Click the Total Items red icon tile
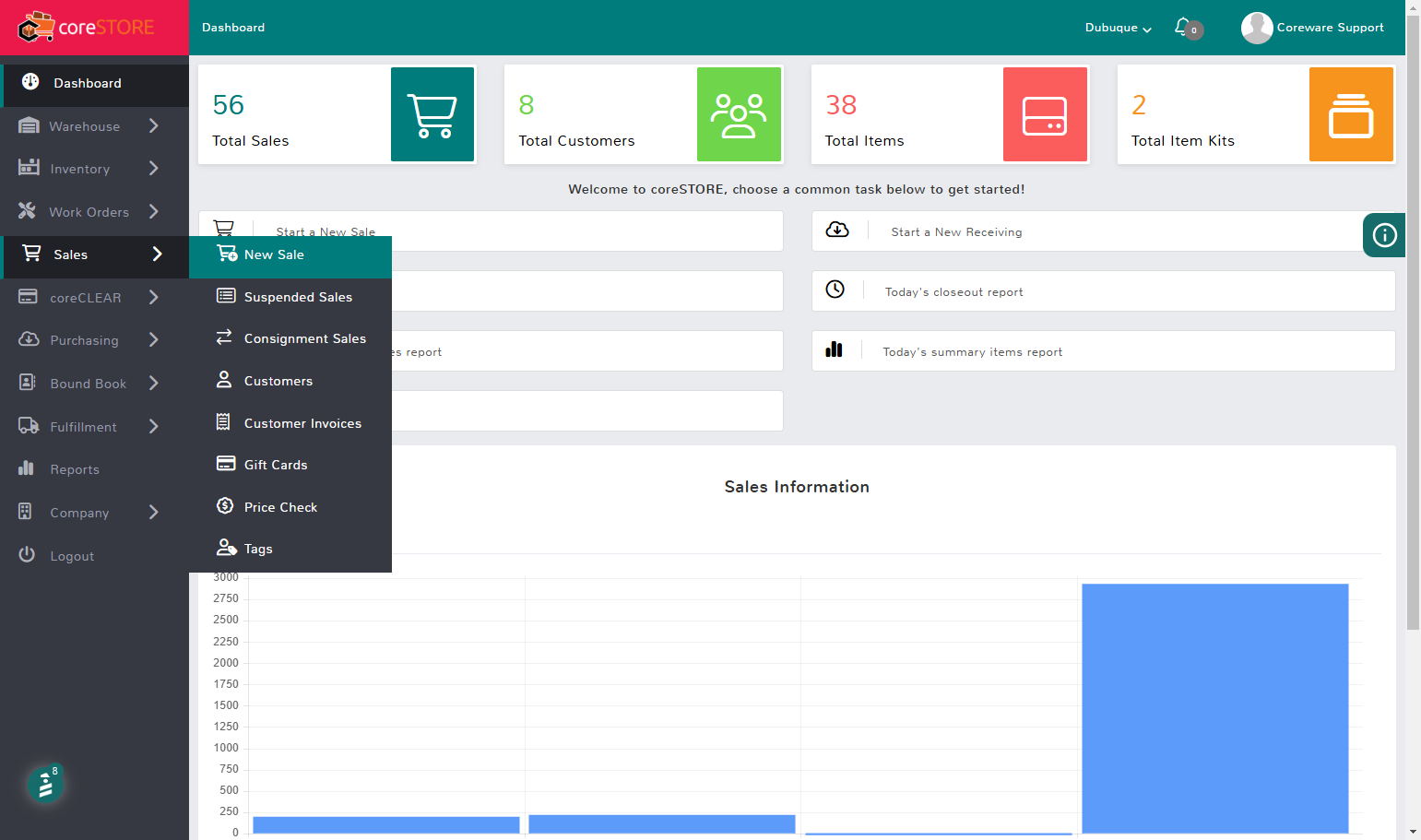The image size is (1421, 840). [1045, 114]
